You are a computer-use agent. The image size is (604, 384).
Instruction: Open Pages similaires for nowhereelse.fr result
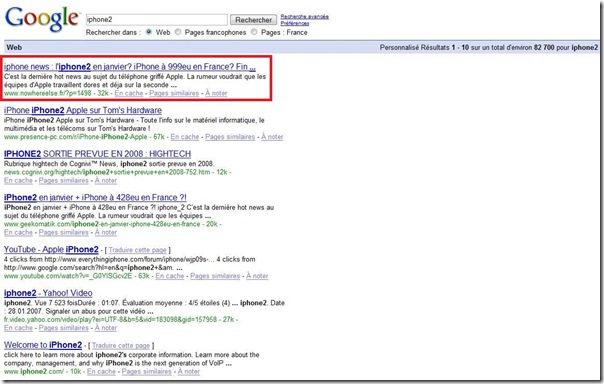point(174,93)
